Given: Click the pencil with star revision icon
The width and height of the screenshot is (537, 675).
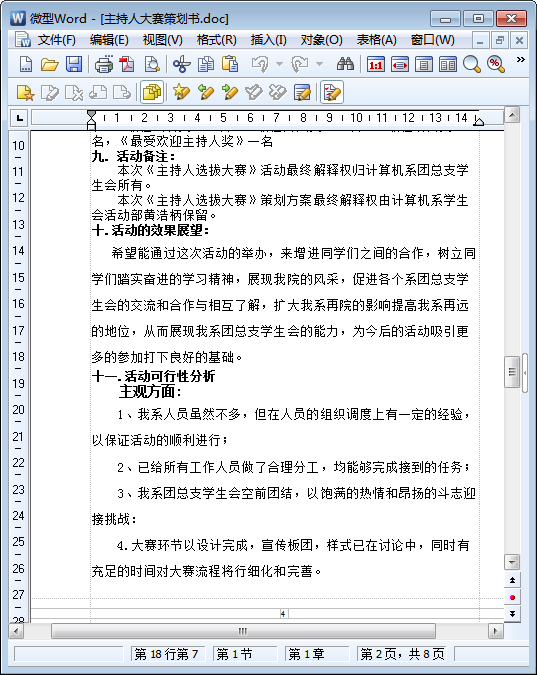Looking at the screenshot, I should [181, 92].
